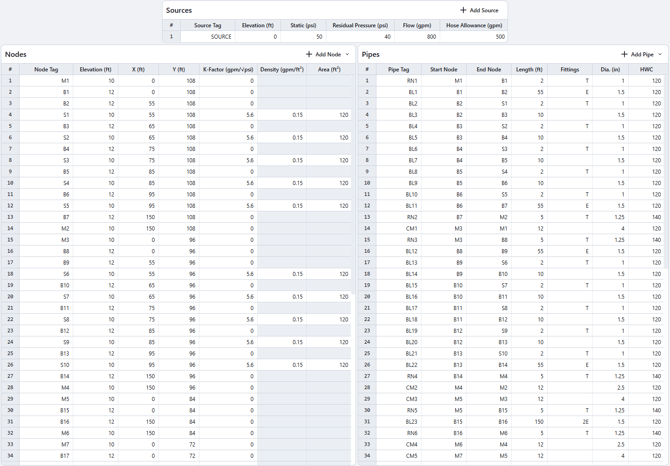Click the Start Node column header

point(444,69)
